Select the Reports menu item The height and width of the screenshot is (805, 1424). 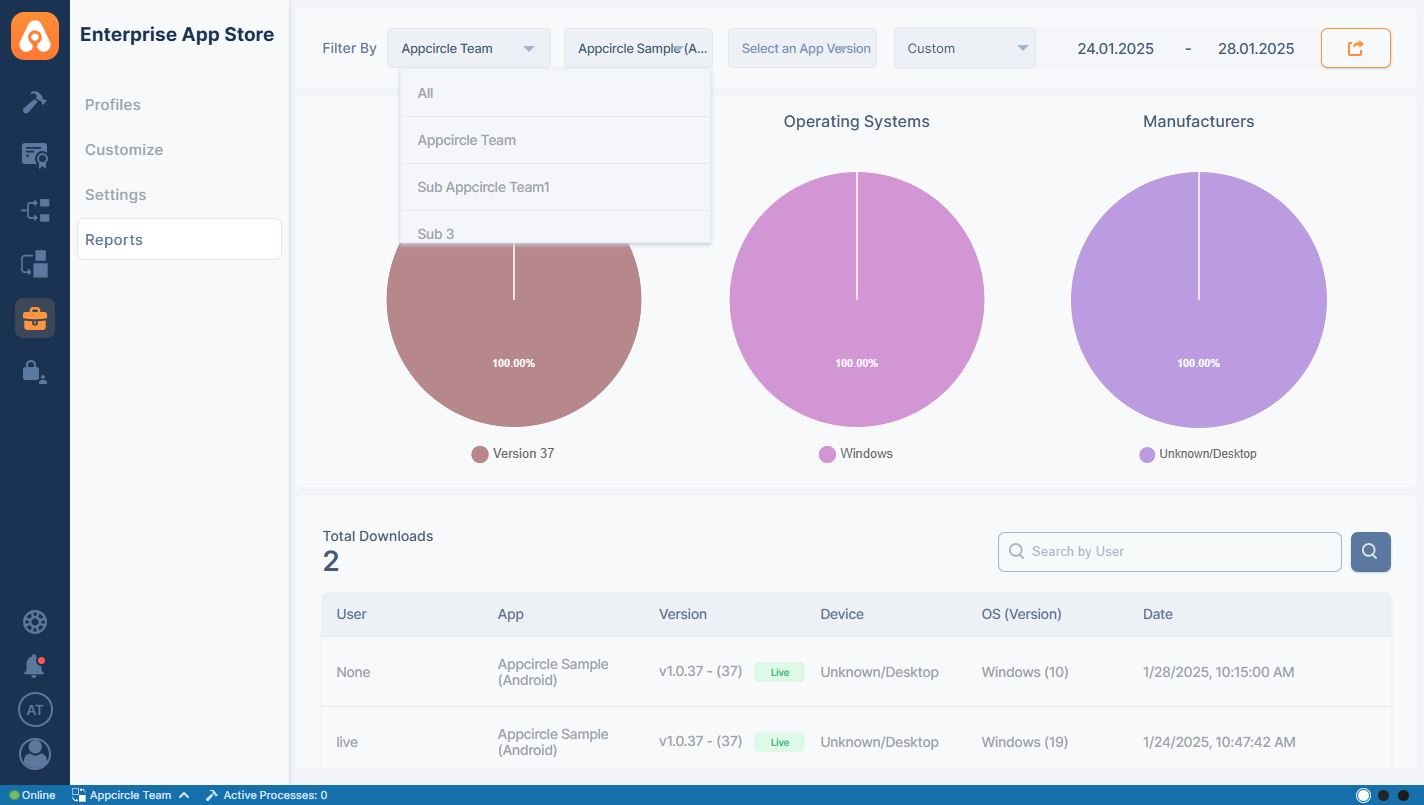pos(179,240)
